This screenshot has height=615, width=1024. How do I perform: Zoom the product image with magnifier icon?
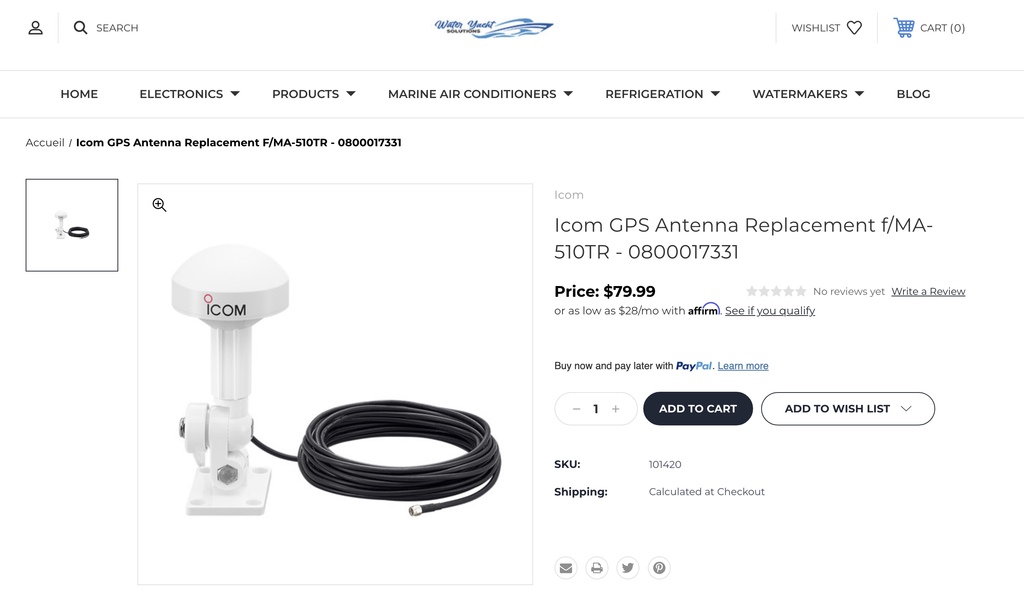159,205
